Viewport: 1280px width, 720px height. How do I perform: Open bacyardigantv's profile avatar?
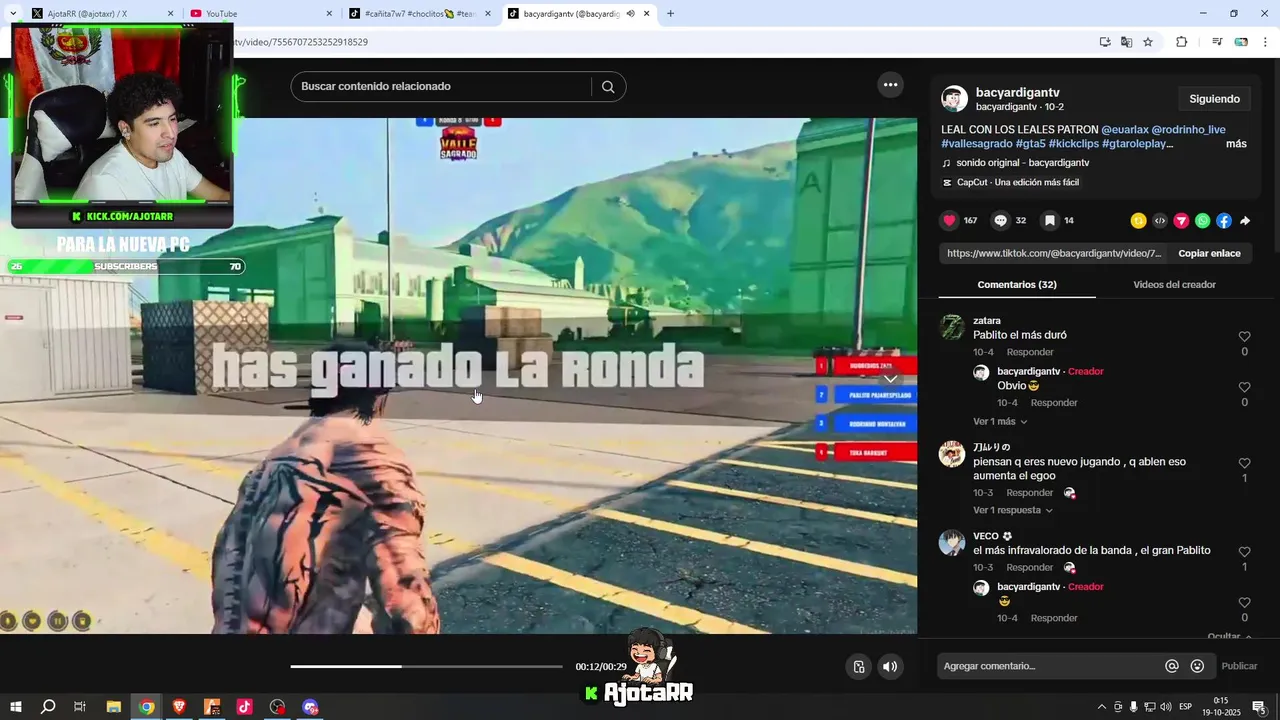click(954, 99)
